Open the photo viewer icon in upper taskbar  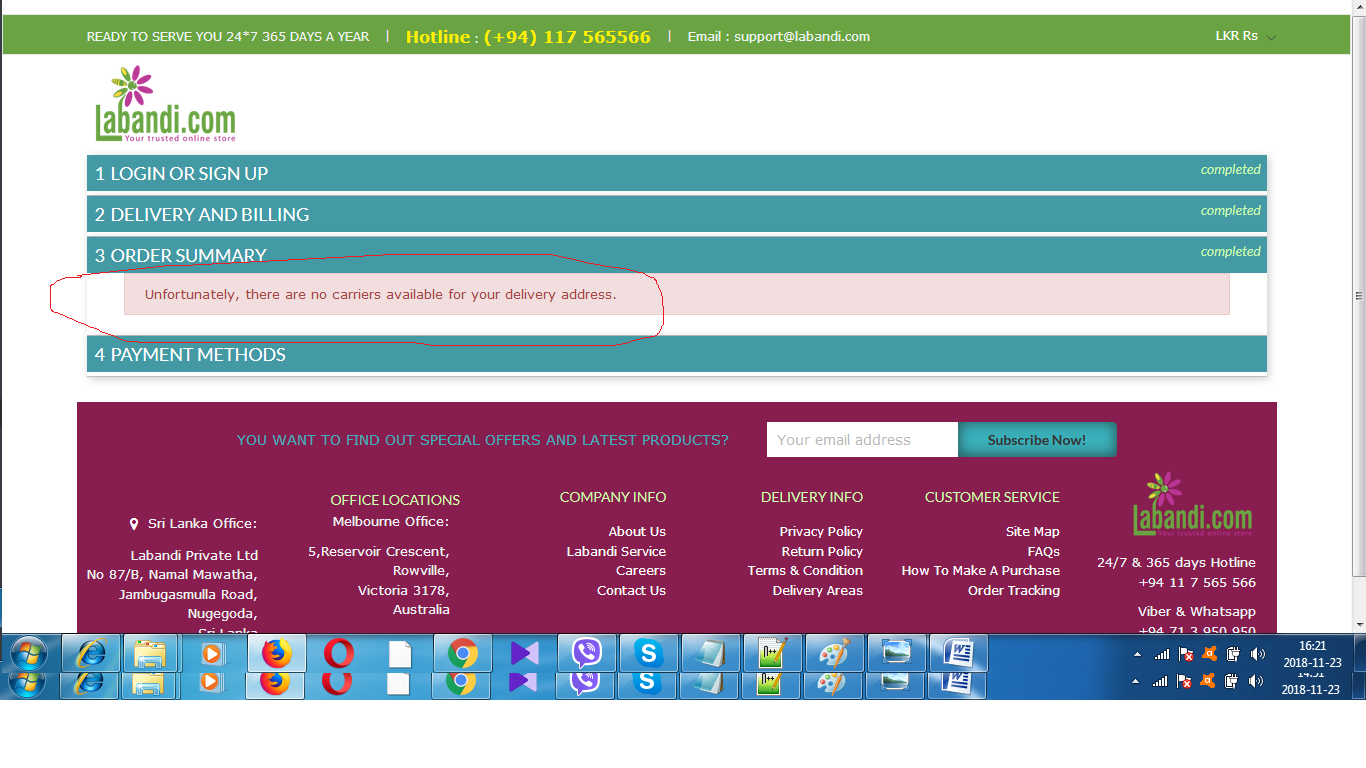pos(896,654)
